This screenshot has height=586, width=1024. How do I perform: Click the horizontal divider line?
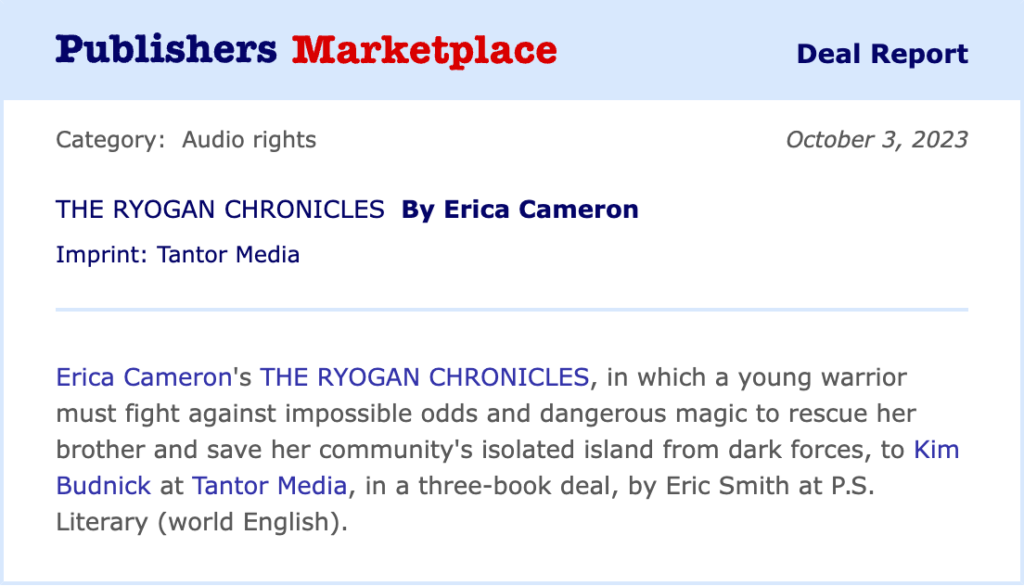tap(512, 310)
